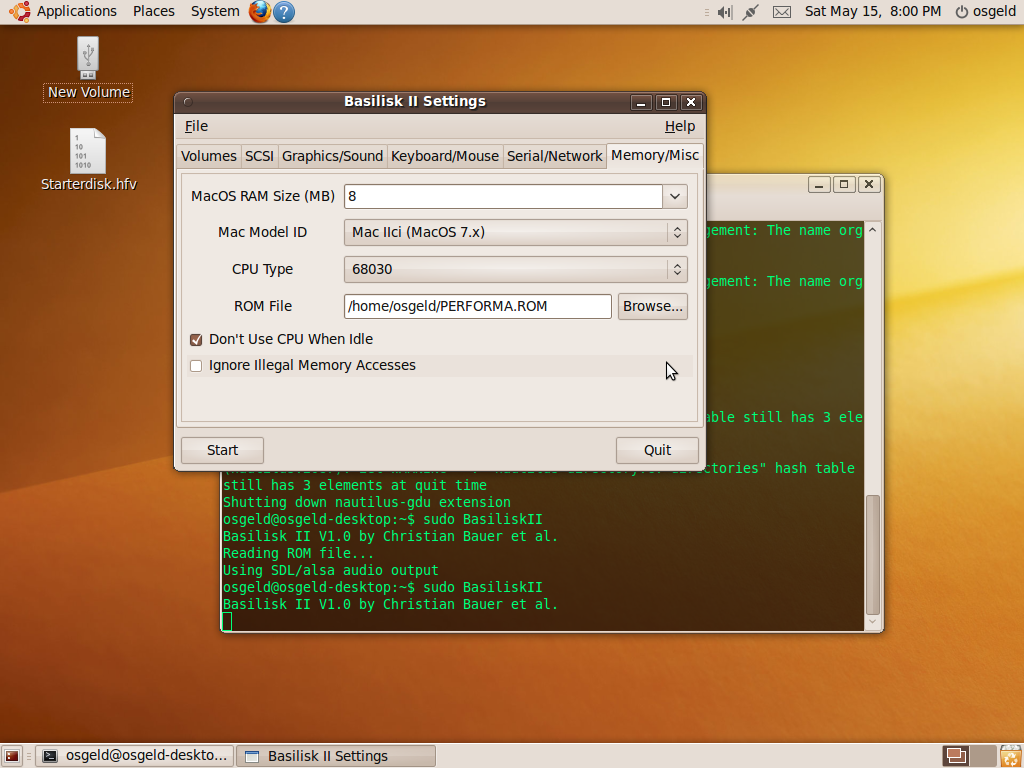
Task: Enable Ignore Illegal Memory Accesses
Action: [196, 366]
